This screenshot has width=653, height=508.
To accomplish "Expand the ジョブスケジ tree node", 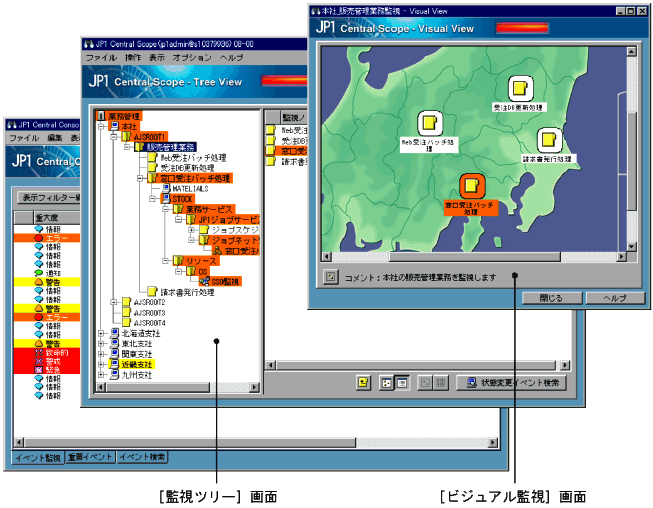I will (x=192, y=230).
